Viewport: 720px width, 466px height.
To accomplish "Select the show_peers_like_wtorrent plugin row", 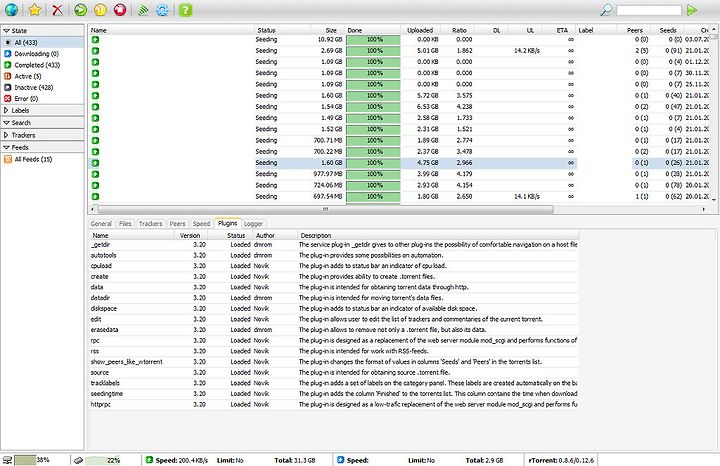I will [x=334, y=362].
